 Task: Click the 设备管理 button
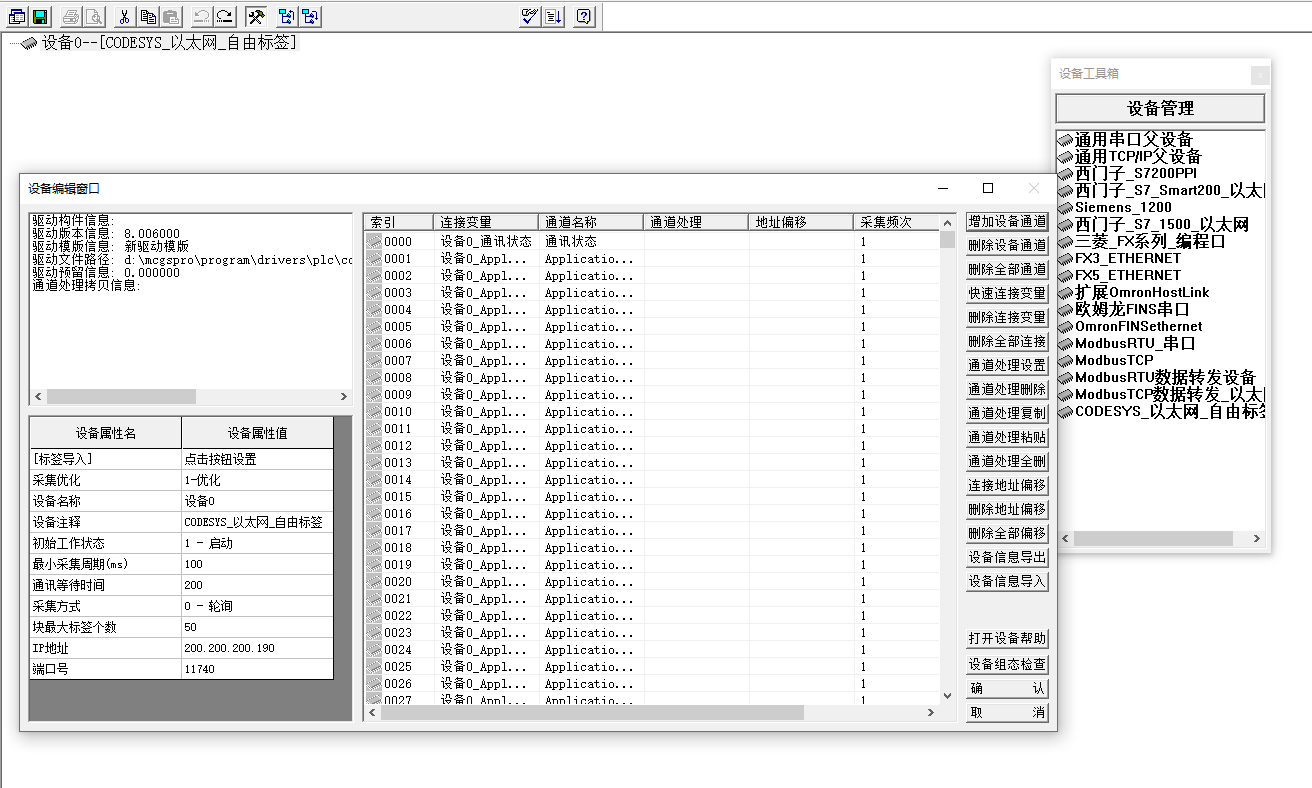1160,108
